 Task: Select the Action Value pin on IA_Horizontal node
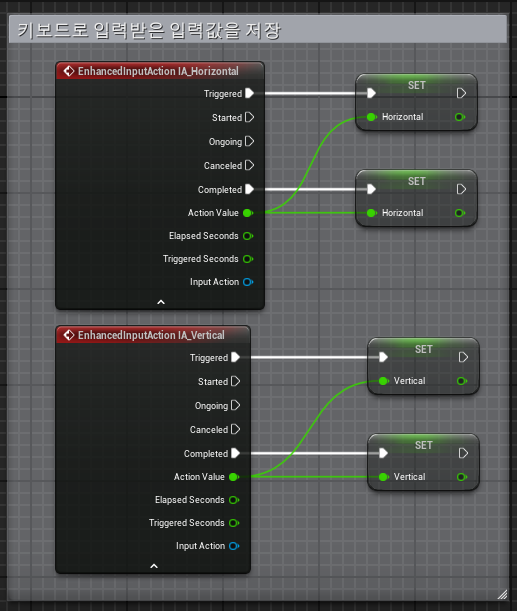click(248, 213)
